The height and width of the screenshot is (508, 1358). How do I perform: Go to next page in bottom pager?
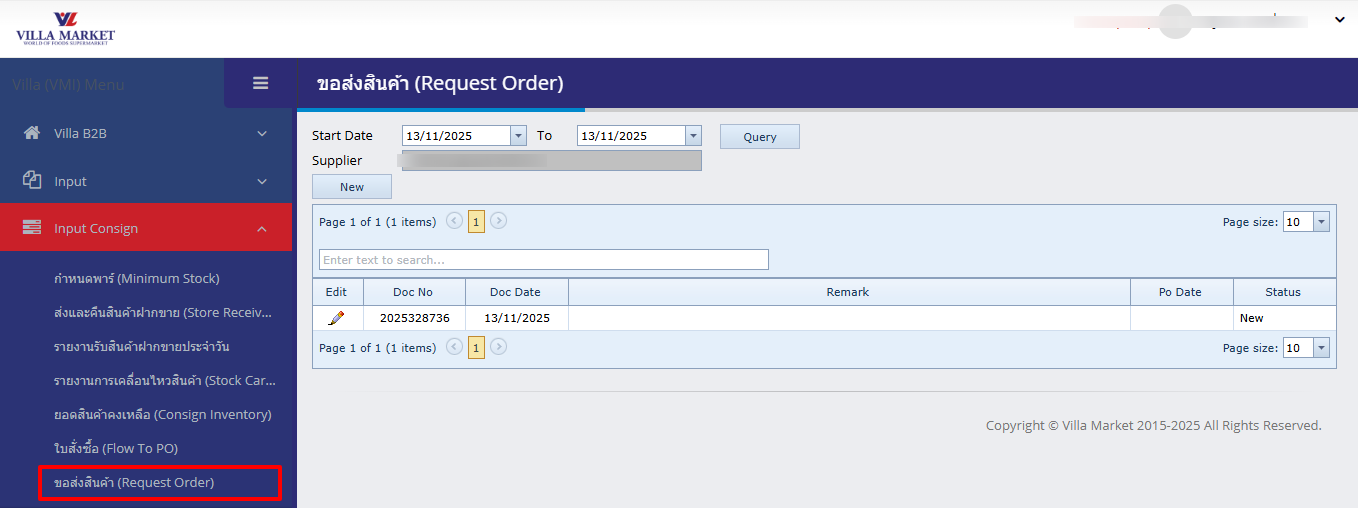[x=498, y=347]
